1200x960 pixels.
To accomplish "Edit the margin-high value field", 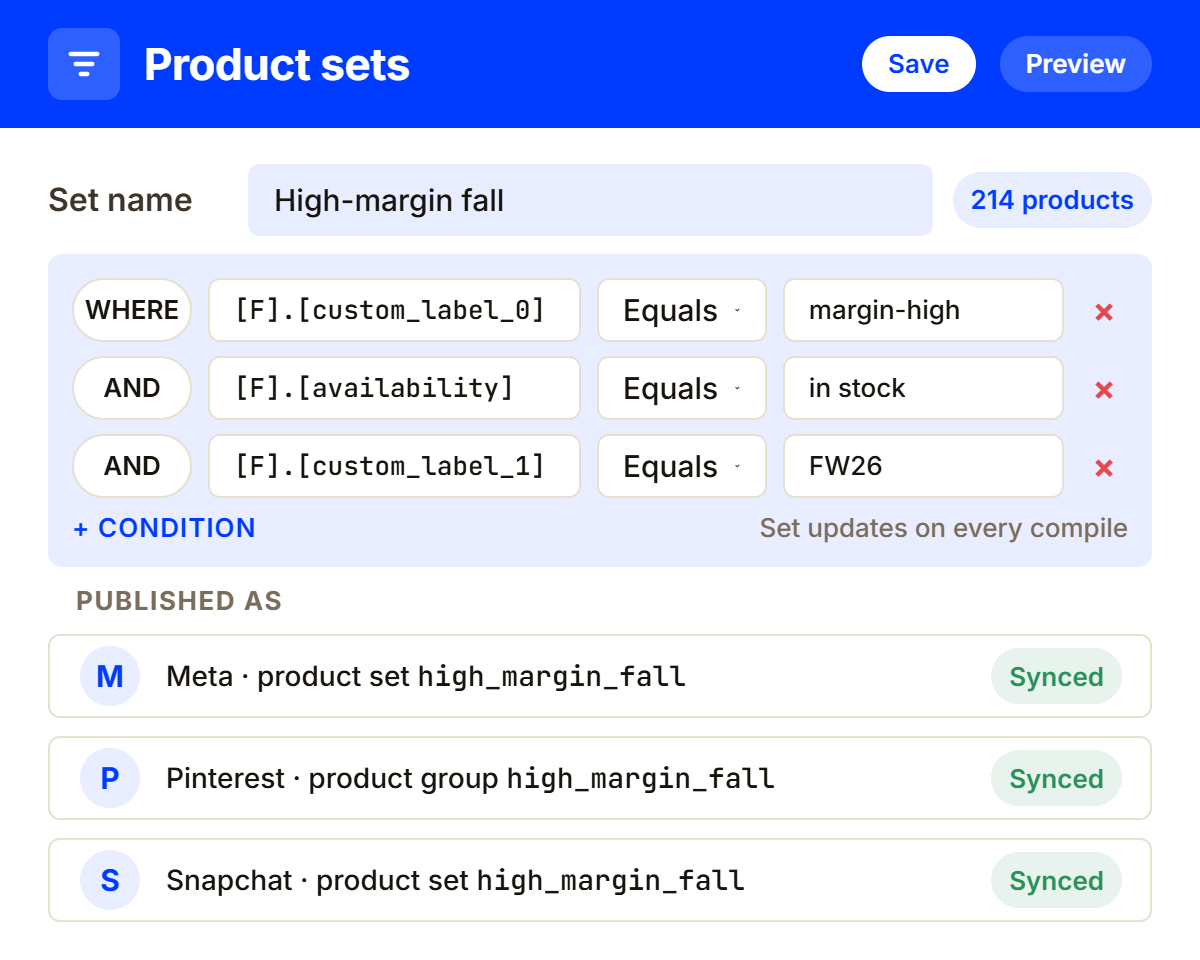I will tap(923, 310).
